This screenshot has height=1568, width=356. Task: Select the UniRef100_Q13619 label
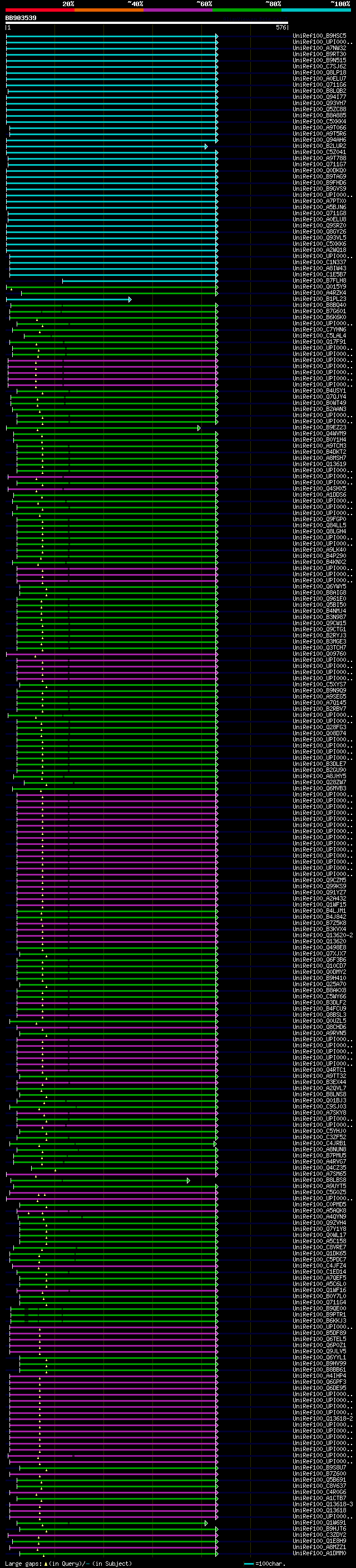319,464
